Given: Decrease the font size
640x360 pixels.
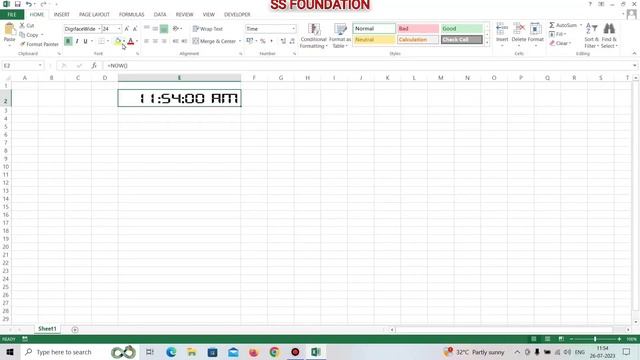Looking at the screenshot, I should point(135,29).
